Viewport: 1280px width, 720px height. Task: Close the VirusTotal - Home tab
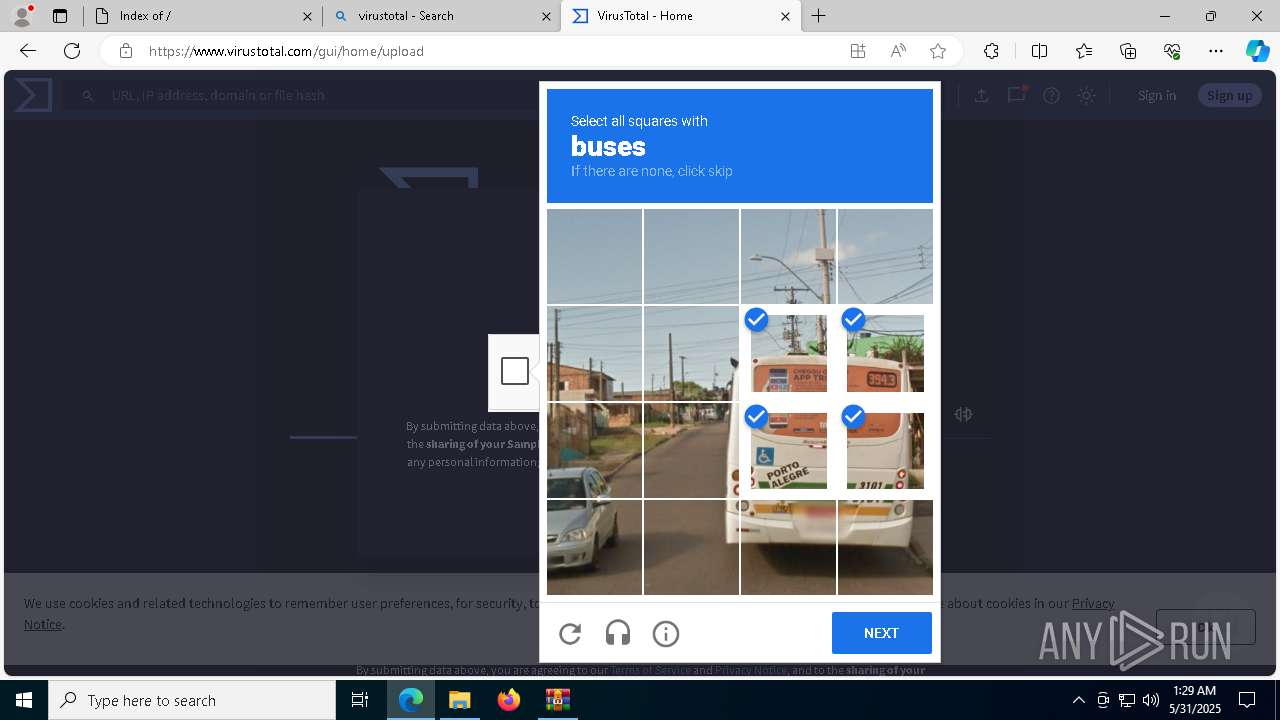(785, 16)
